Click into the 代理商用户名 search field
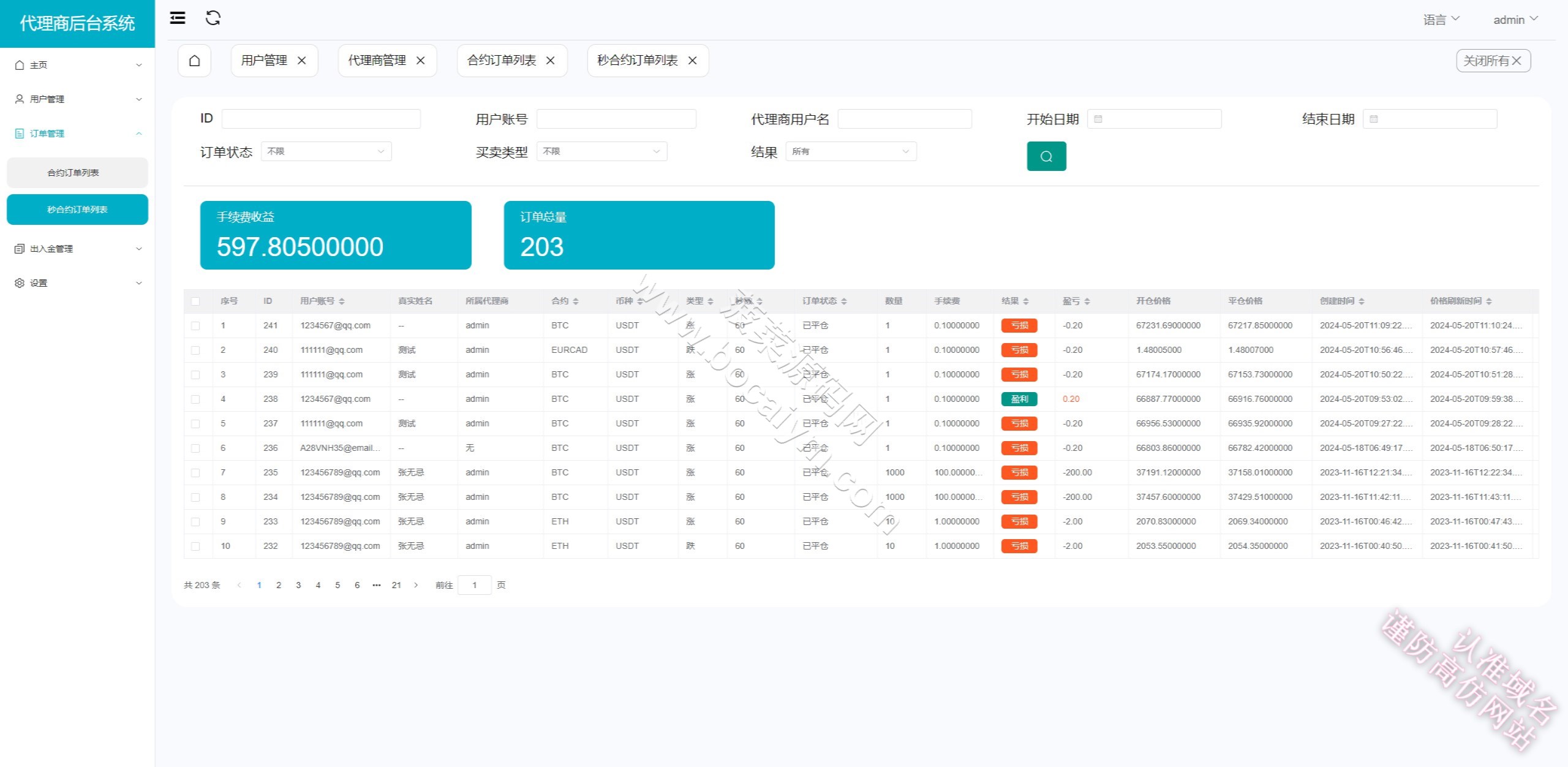1568x767 pixels. click(905, 119)
